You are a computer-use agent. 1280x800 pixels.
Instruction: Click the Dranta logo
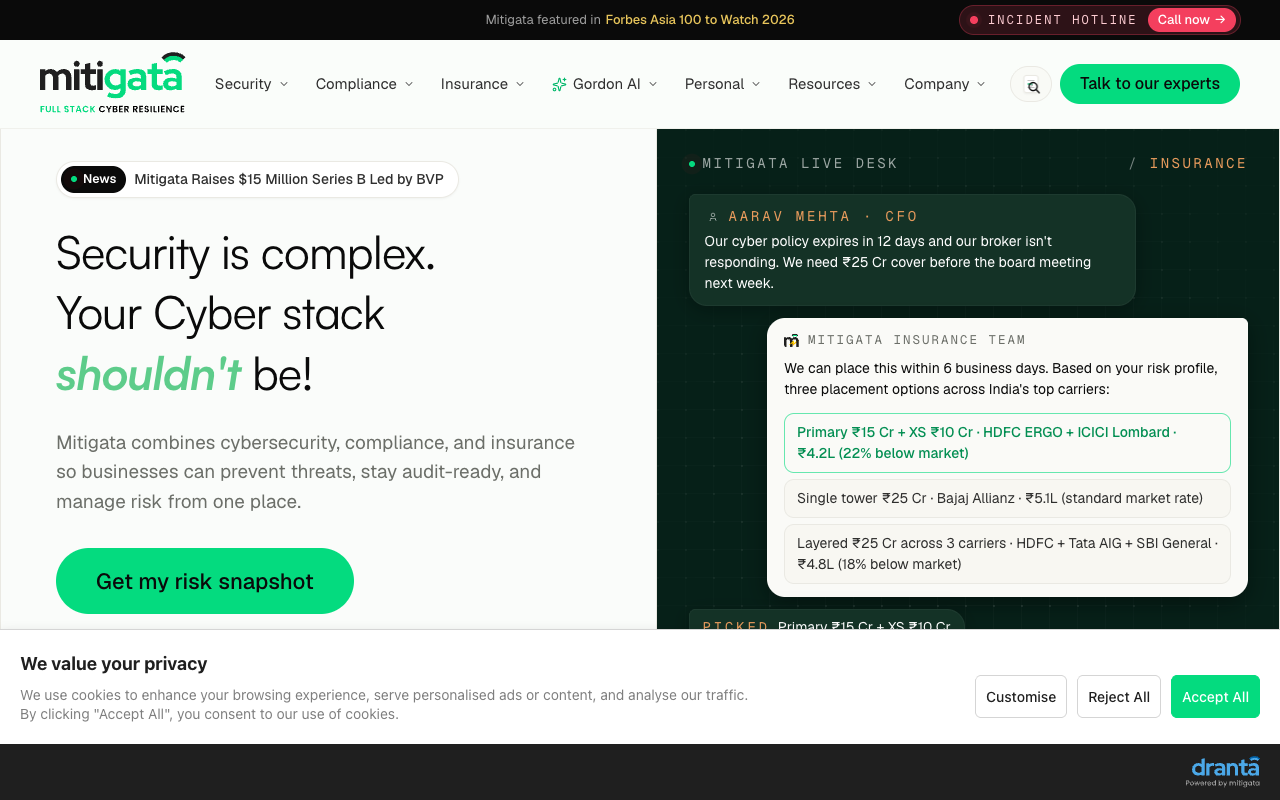(1224, 771)
